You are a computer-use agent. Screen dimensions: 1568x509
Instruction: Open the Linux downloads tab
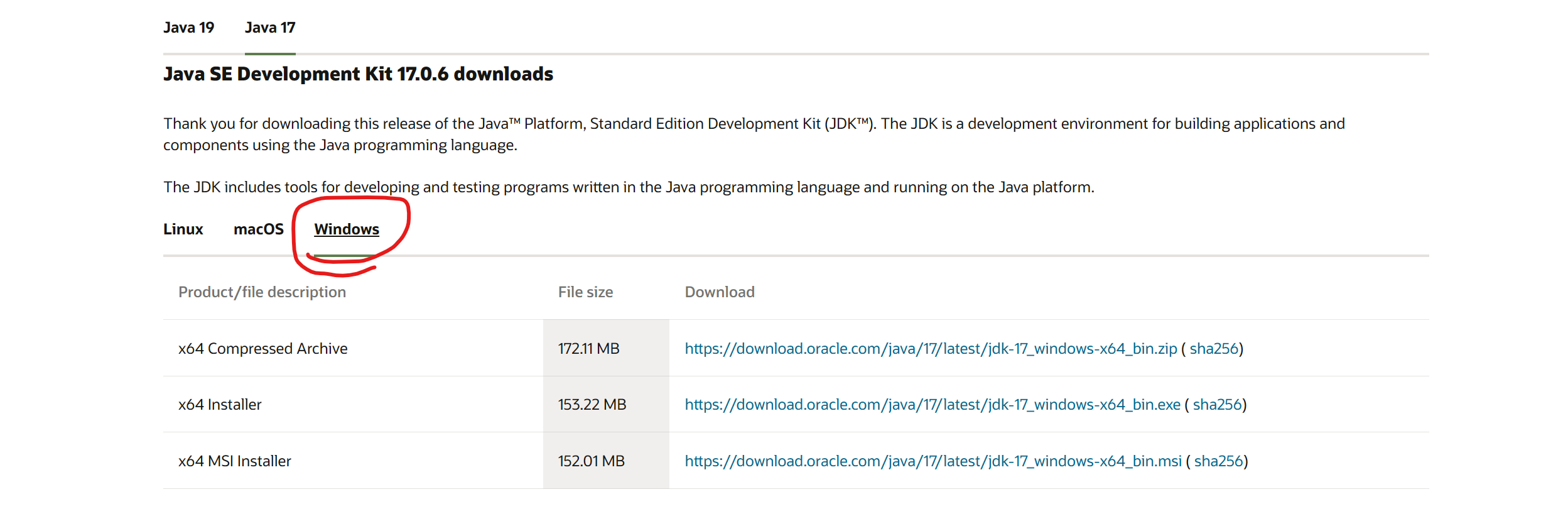[x=183, y=229]
